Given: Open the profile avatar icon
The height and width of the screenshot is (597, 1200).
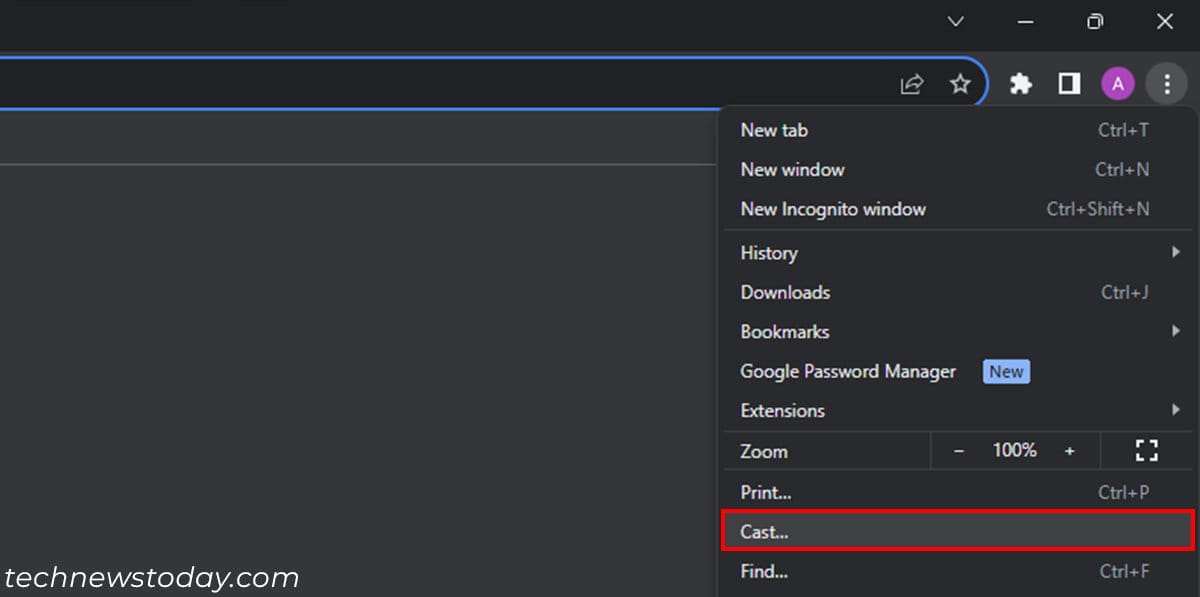Looking at the screenshot, I should [x=1117, y=83].
